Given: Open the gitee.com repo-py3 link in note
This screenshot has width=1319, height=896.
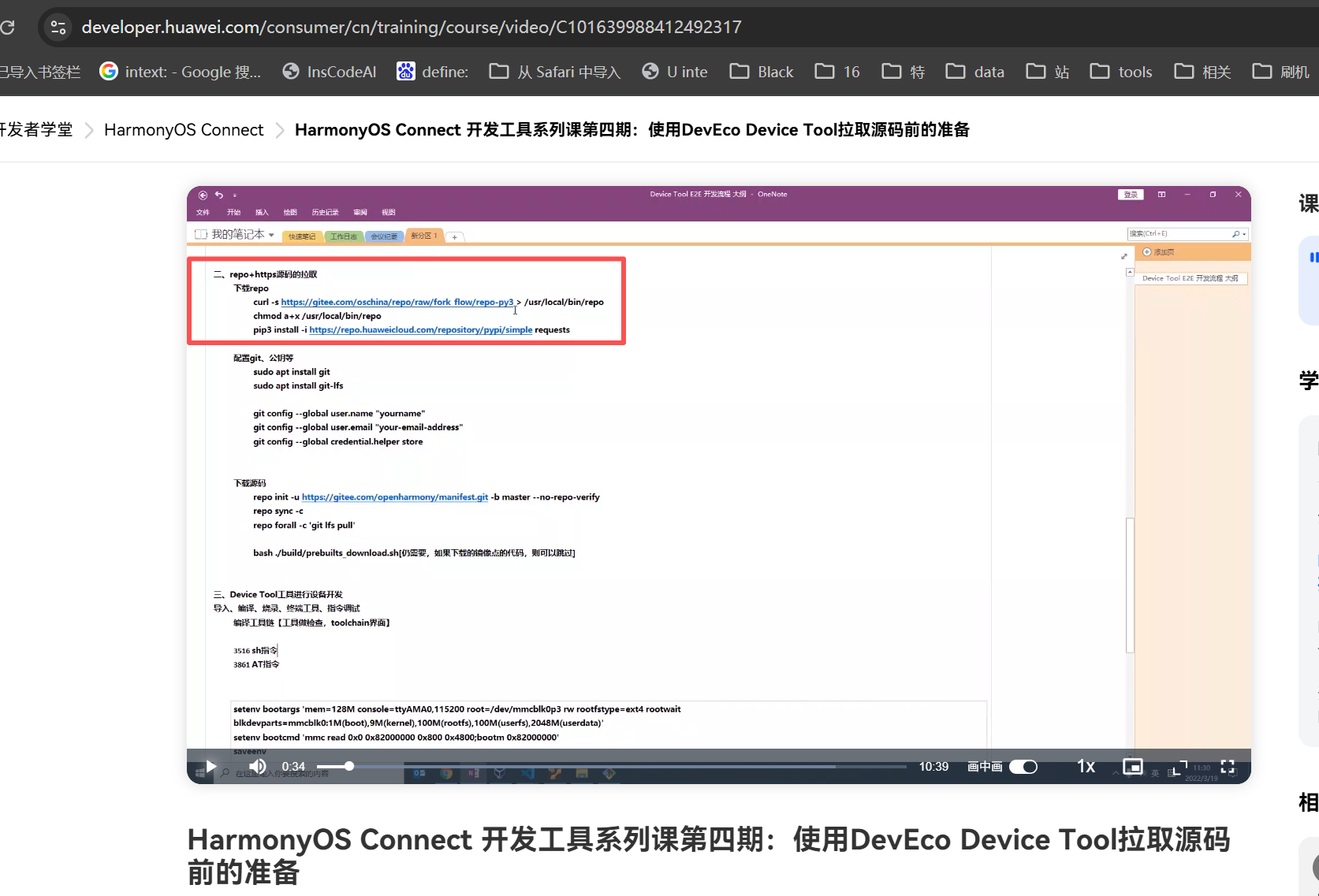Looking at the screenshot, I should (397, 303).
